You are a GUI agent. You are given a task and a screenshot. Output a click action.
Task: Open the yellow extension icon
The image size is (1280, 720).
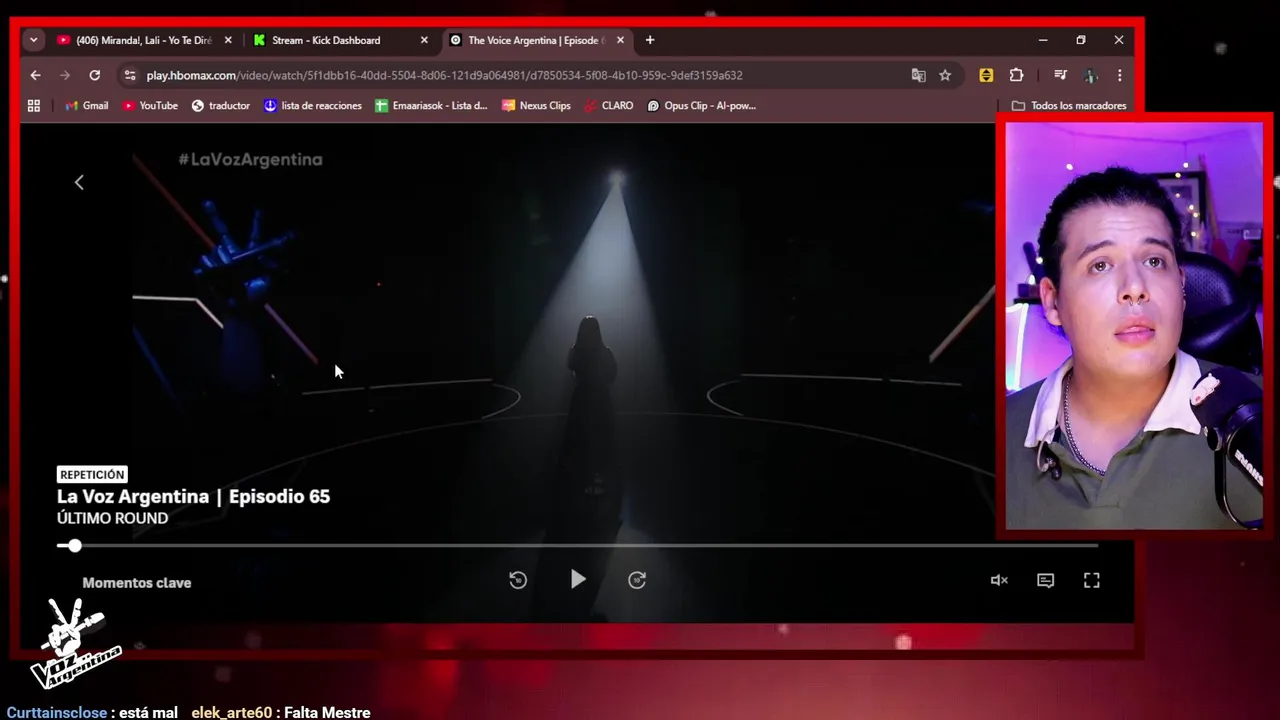coord(986,75)
